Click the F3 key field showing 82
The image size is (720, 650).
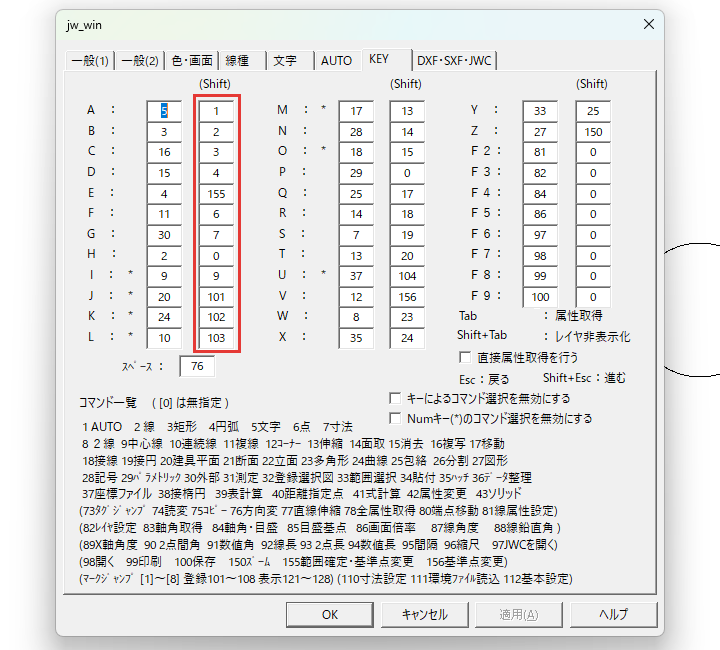tap(540, 173)
